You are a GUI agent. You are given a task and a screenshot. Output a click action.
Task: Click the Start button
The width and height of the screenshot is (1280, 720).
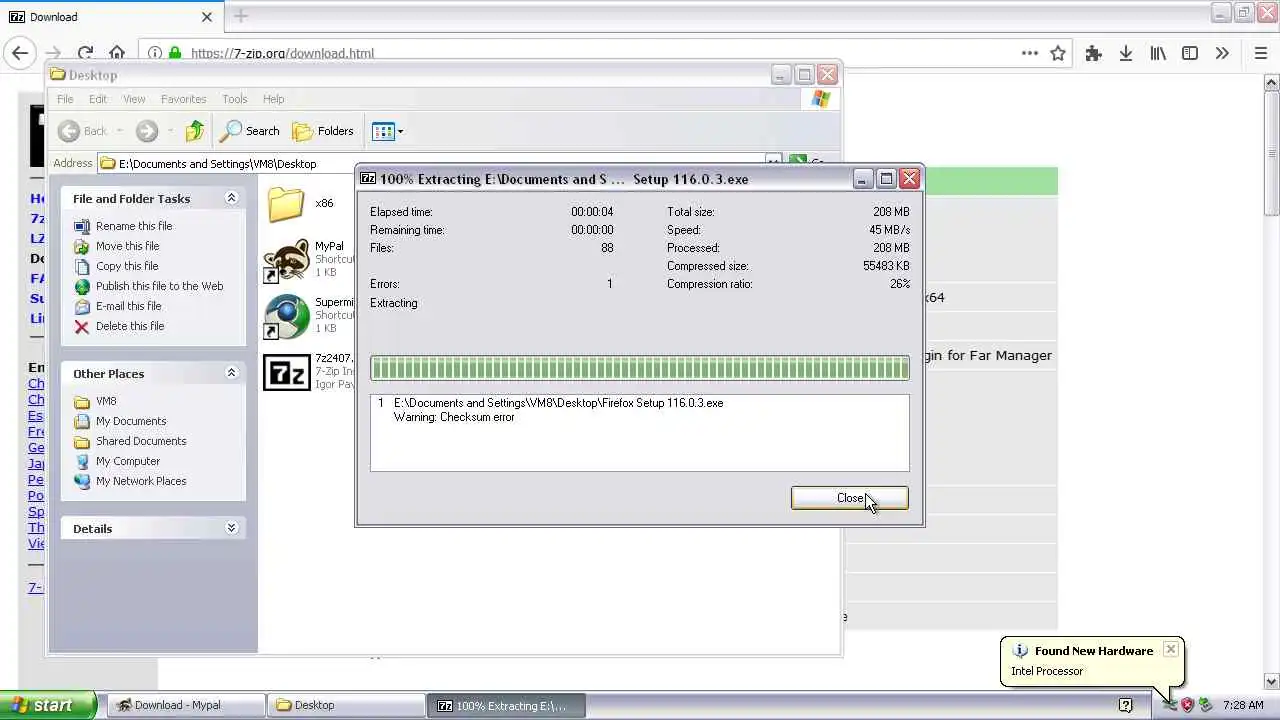[x=48, y=705]
